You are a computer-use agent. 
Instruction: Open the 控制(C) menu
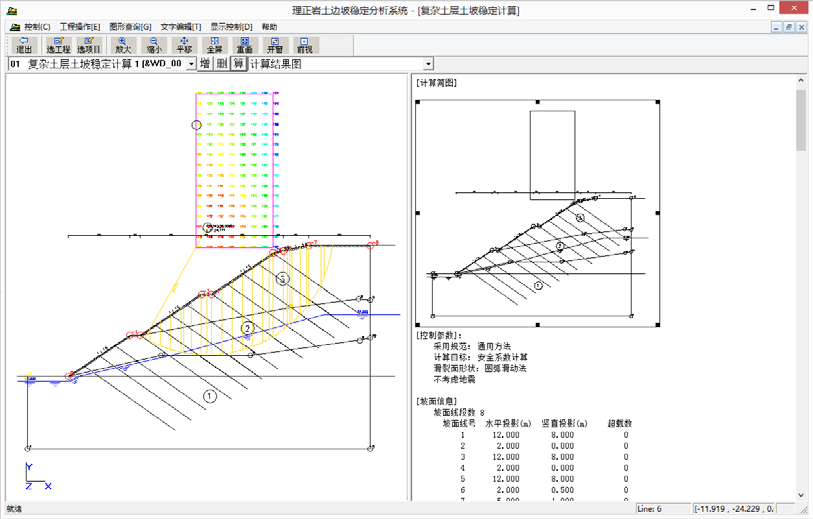pos(37,27)
